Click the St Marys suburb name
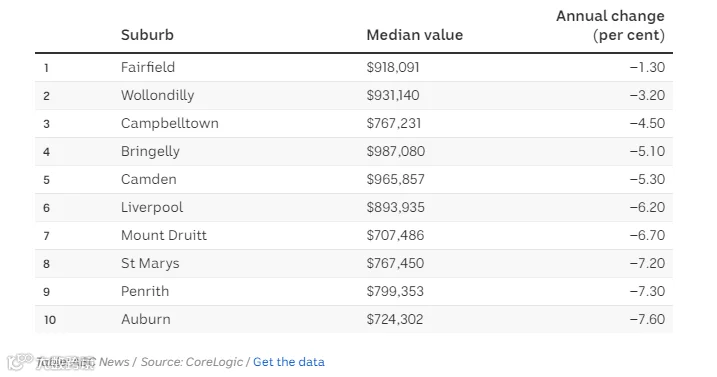The height and width of the screenshot is (377, 717). [150, 264]
